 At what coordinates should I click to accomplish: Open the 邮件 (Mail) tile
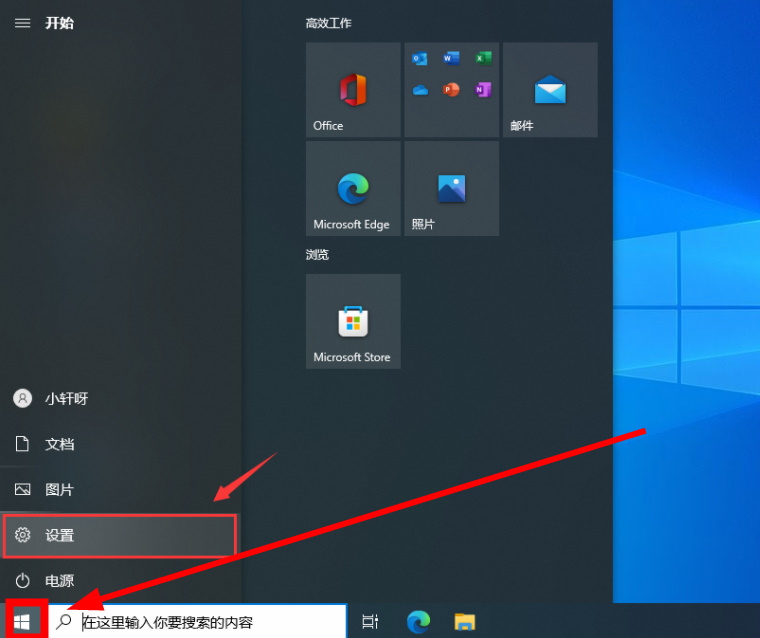550,90
